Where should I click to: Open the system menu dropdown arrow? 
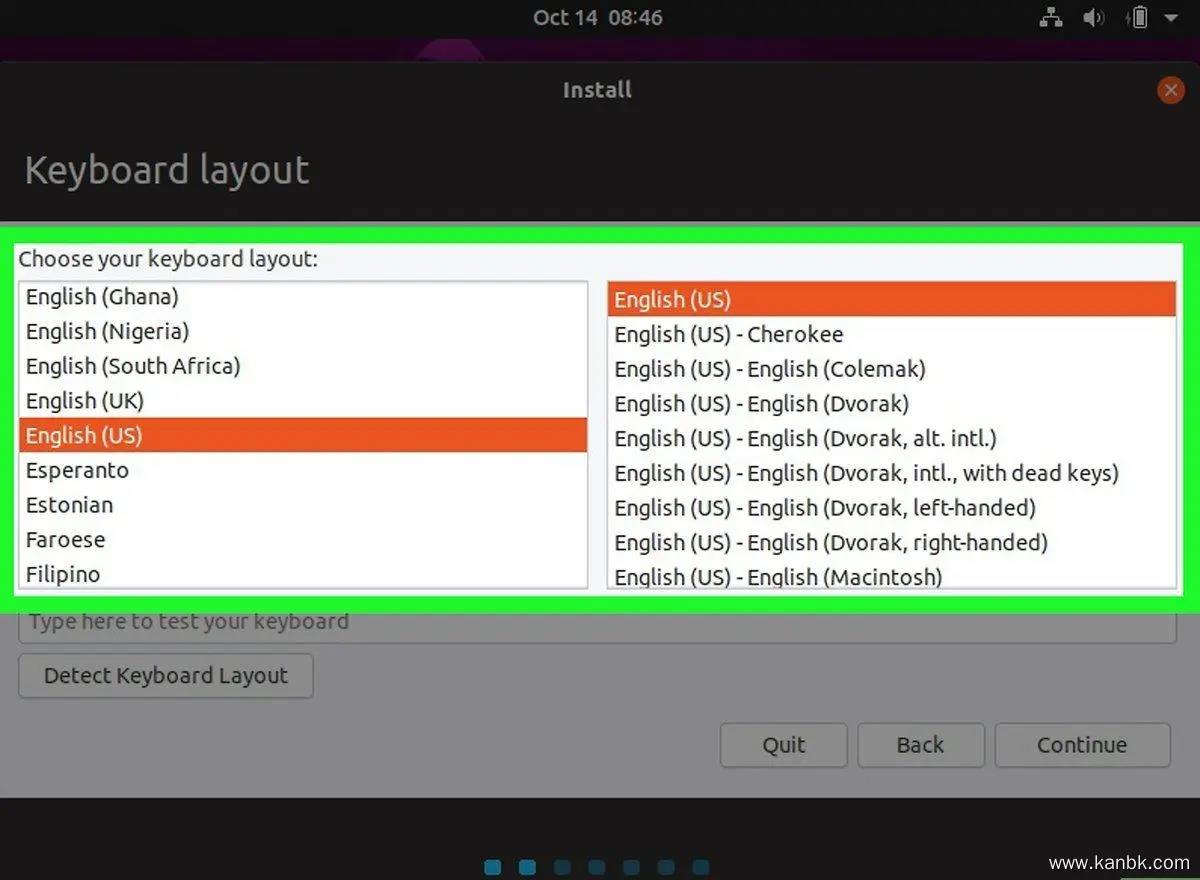pos(1171,18)
